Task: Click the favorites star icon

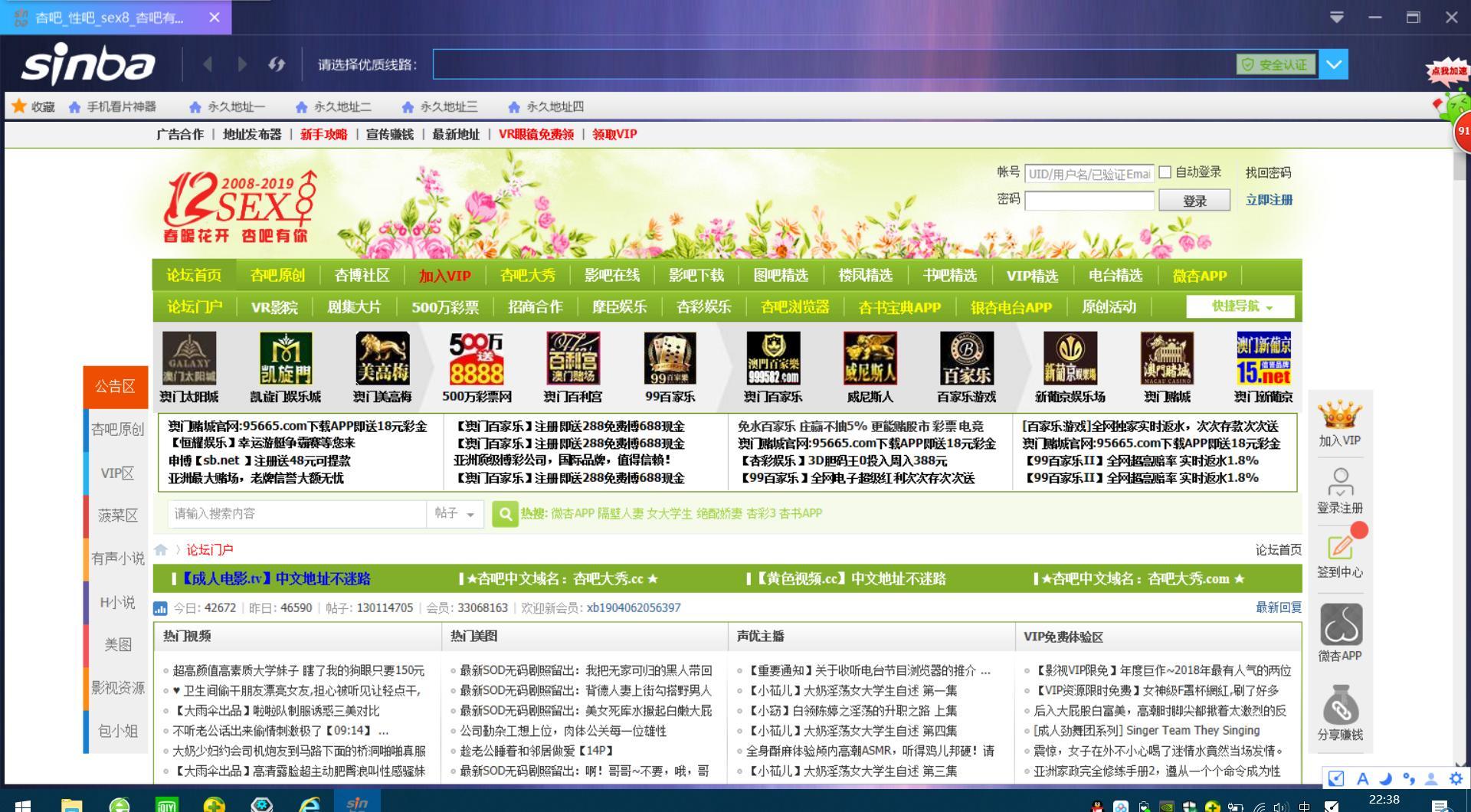Action: [x=19, y=106]
